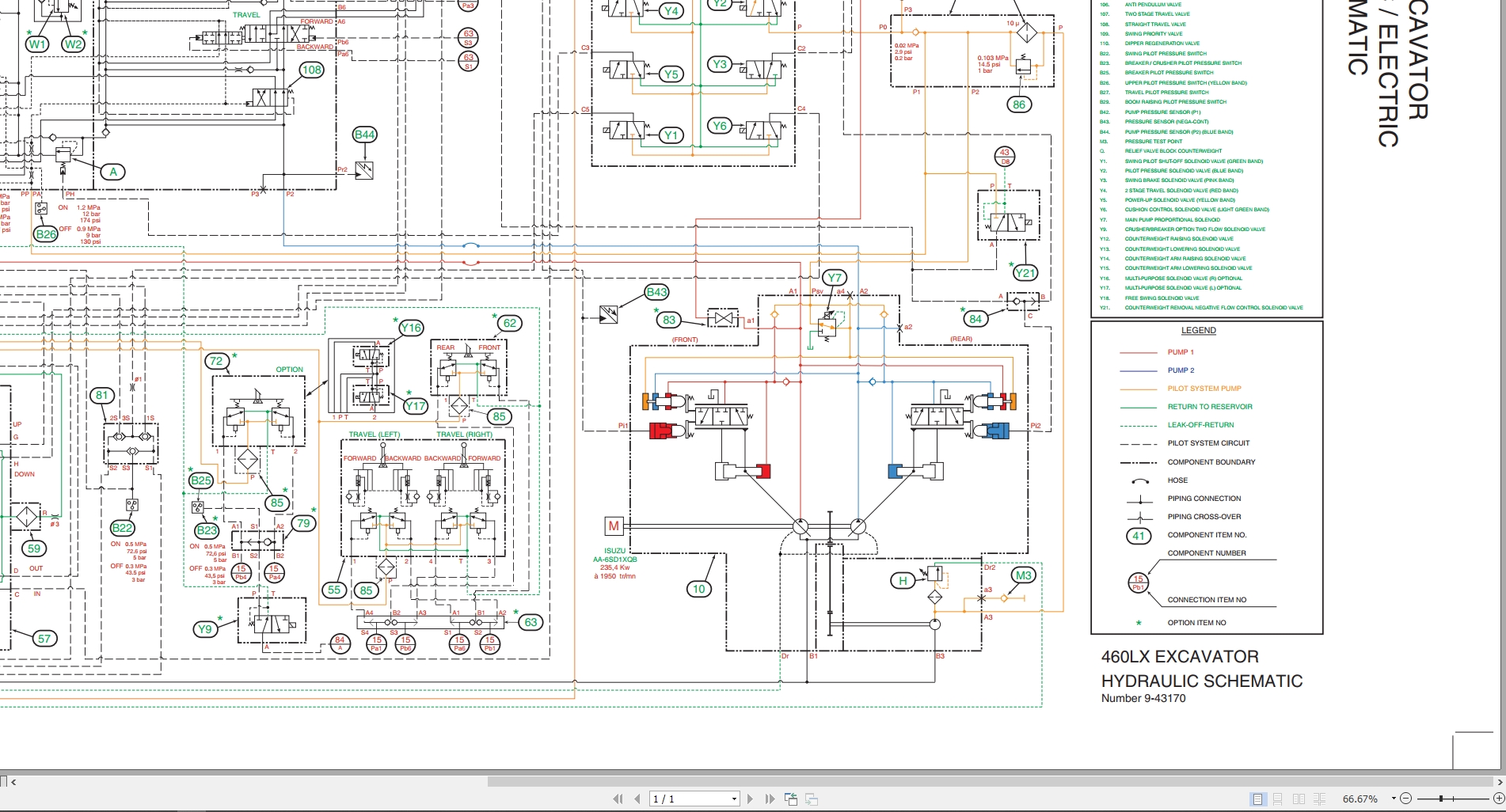Jump to the first page
The image size is (1506, 812).
click(617, 799)
